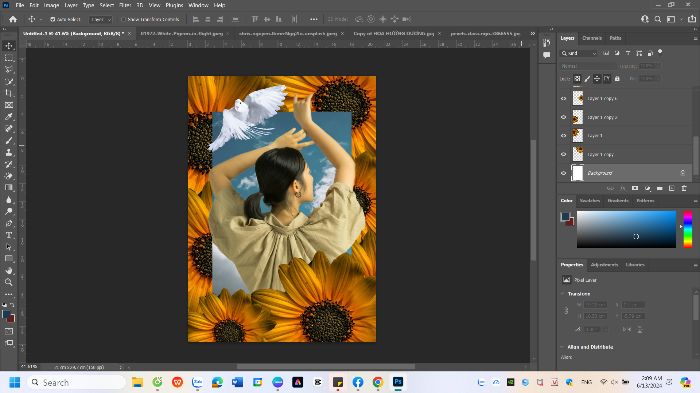Image resolution: width=700 pixels, height=393 pixels.
Task: Open the Image menu
Action: click(51, 5)
